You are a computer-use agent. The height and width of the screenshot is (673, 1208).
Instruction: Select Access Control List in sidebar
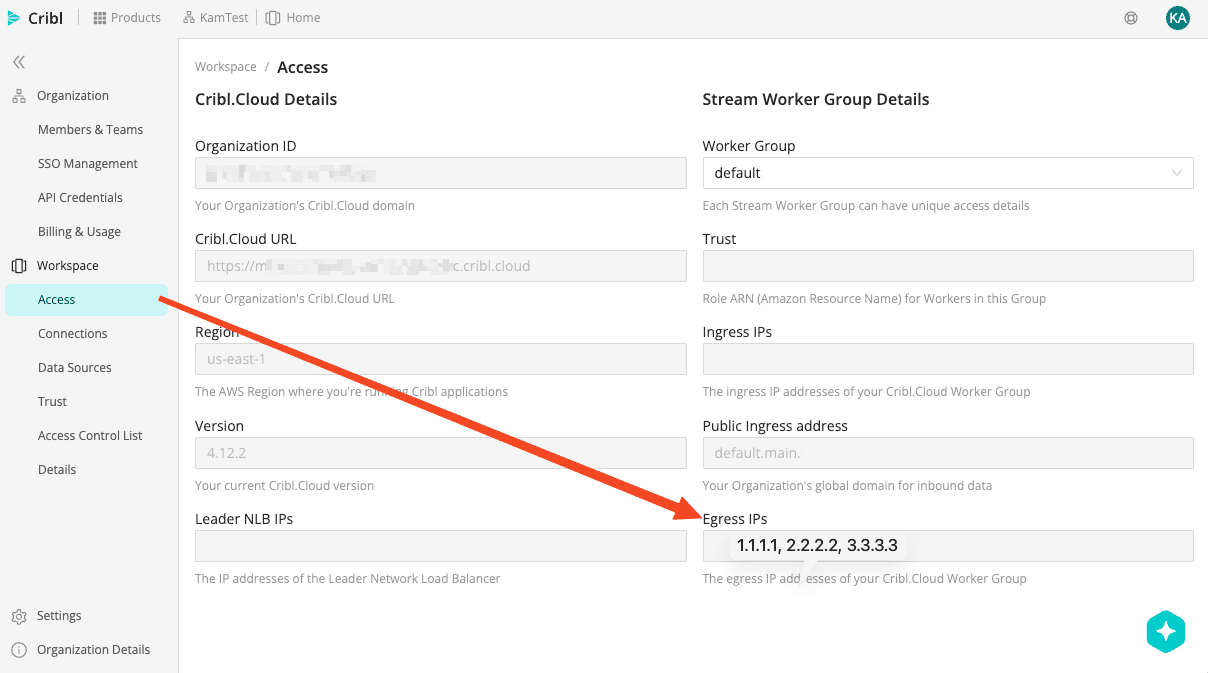pos(90,436)
